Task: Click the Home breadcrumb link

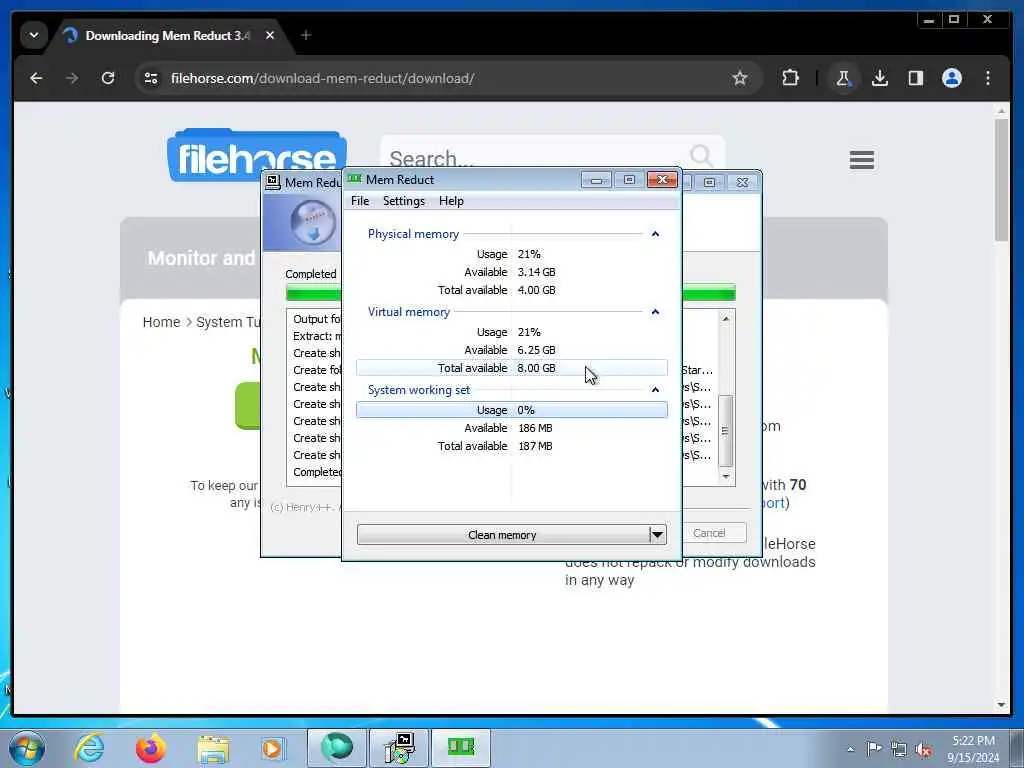Action: pyautogui.click(x=161, y=322)
